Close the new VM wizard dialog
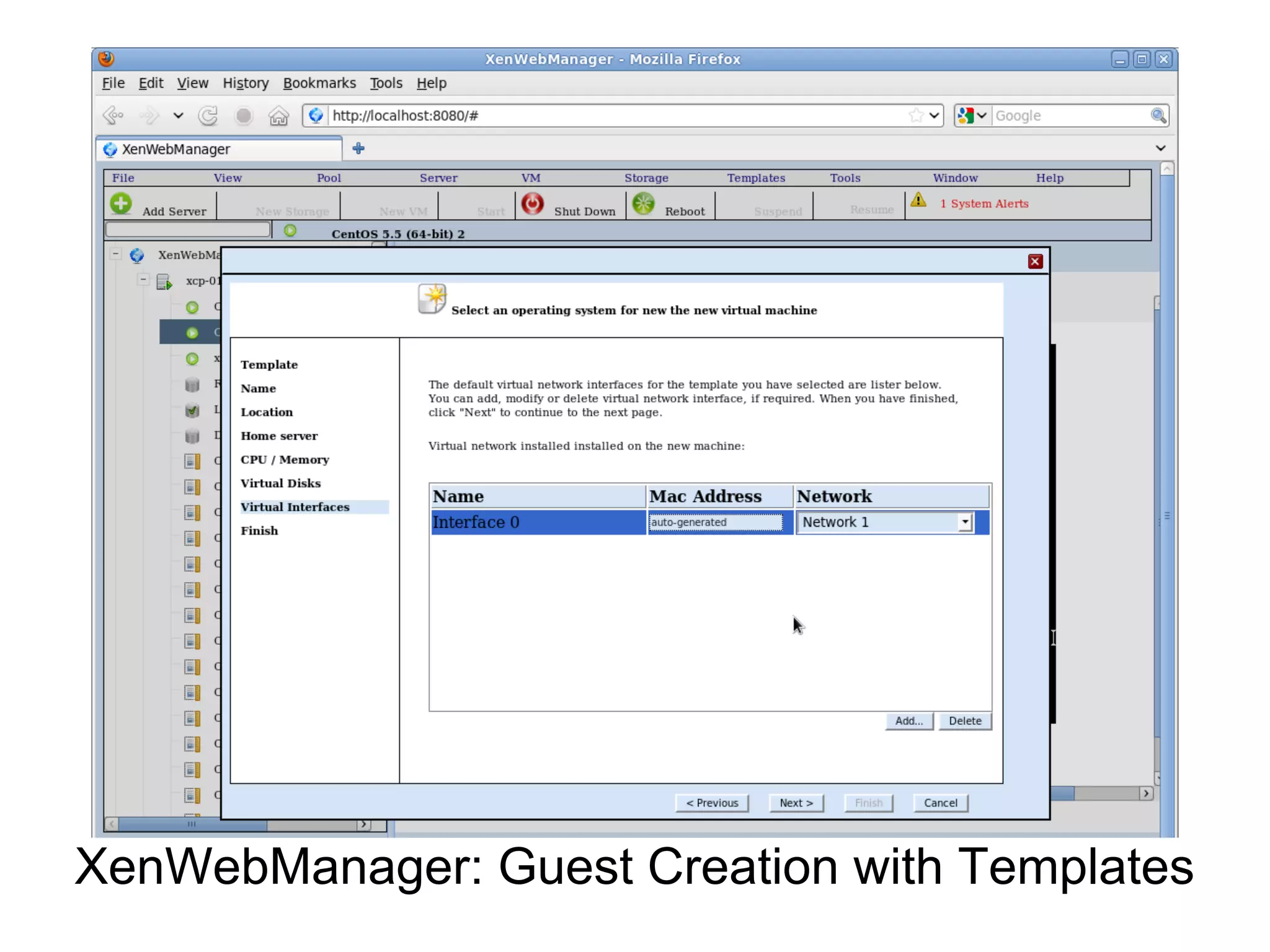The height and width of the screenshot is (952, 1270). point(1035,262)
